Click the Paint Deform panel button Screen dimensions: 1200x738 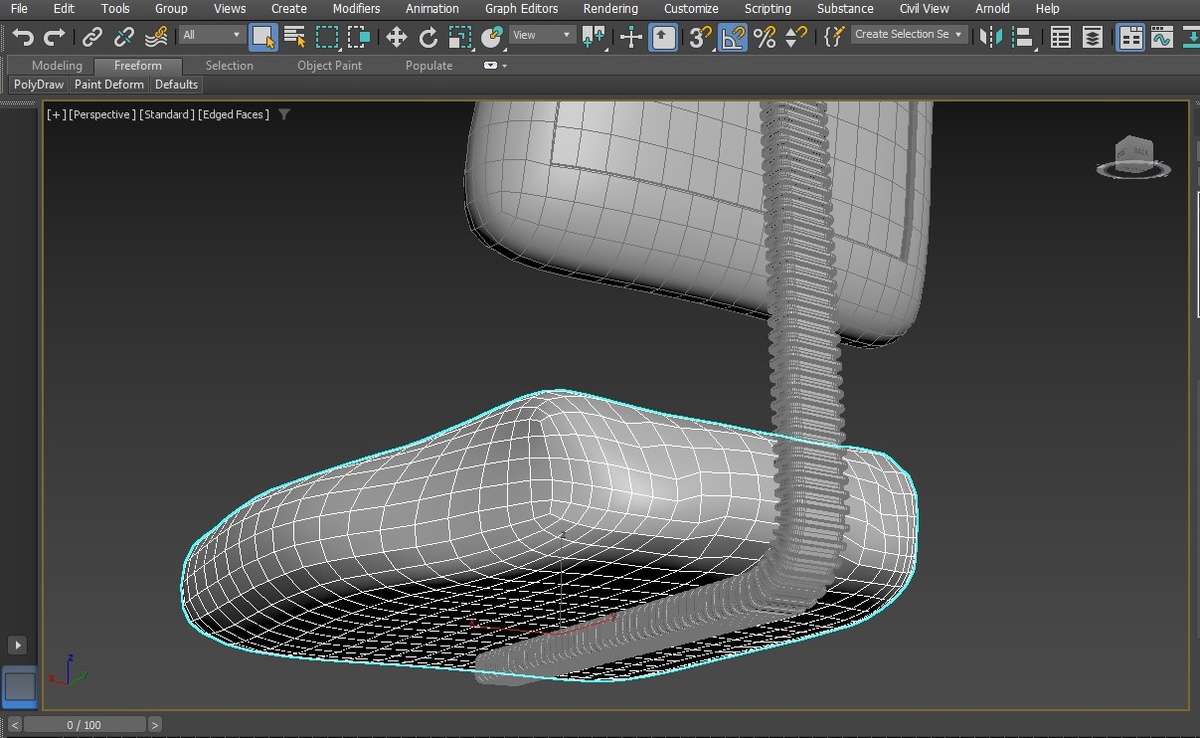click(x=109, y=85)
